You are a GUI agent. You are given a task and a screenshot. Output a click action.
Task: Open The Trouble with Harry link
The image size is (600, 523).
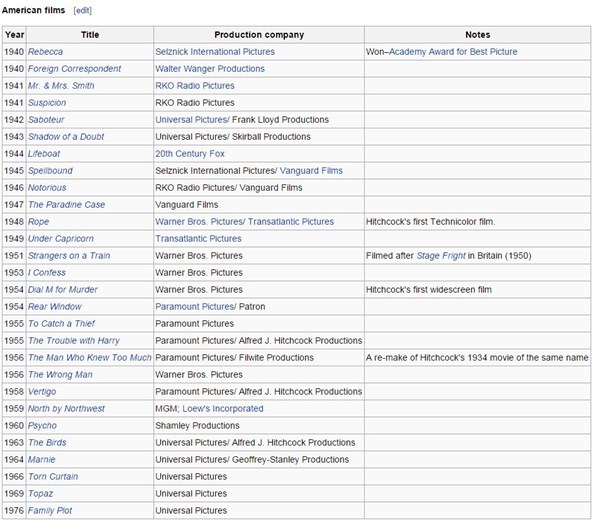[x=73, y=341]
